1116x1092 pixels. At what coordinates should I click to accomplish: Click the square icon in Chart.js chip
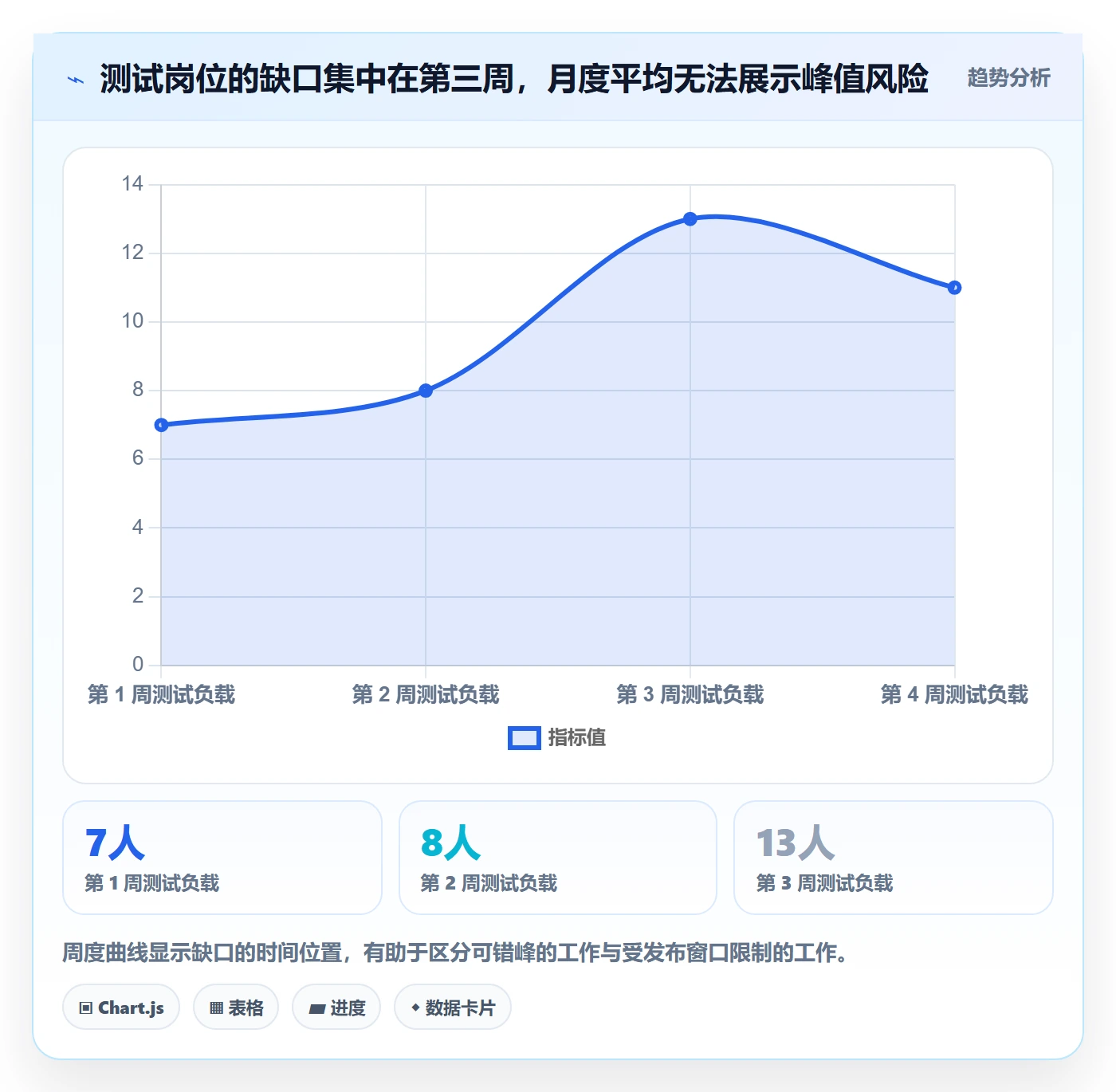86,1008
